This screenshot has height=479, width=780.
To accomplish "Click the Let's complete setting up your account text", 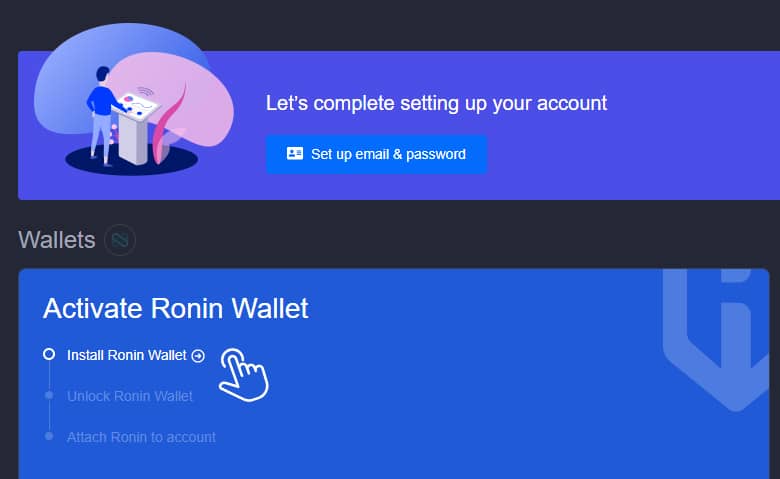I will (x=436, y=103).
